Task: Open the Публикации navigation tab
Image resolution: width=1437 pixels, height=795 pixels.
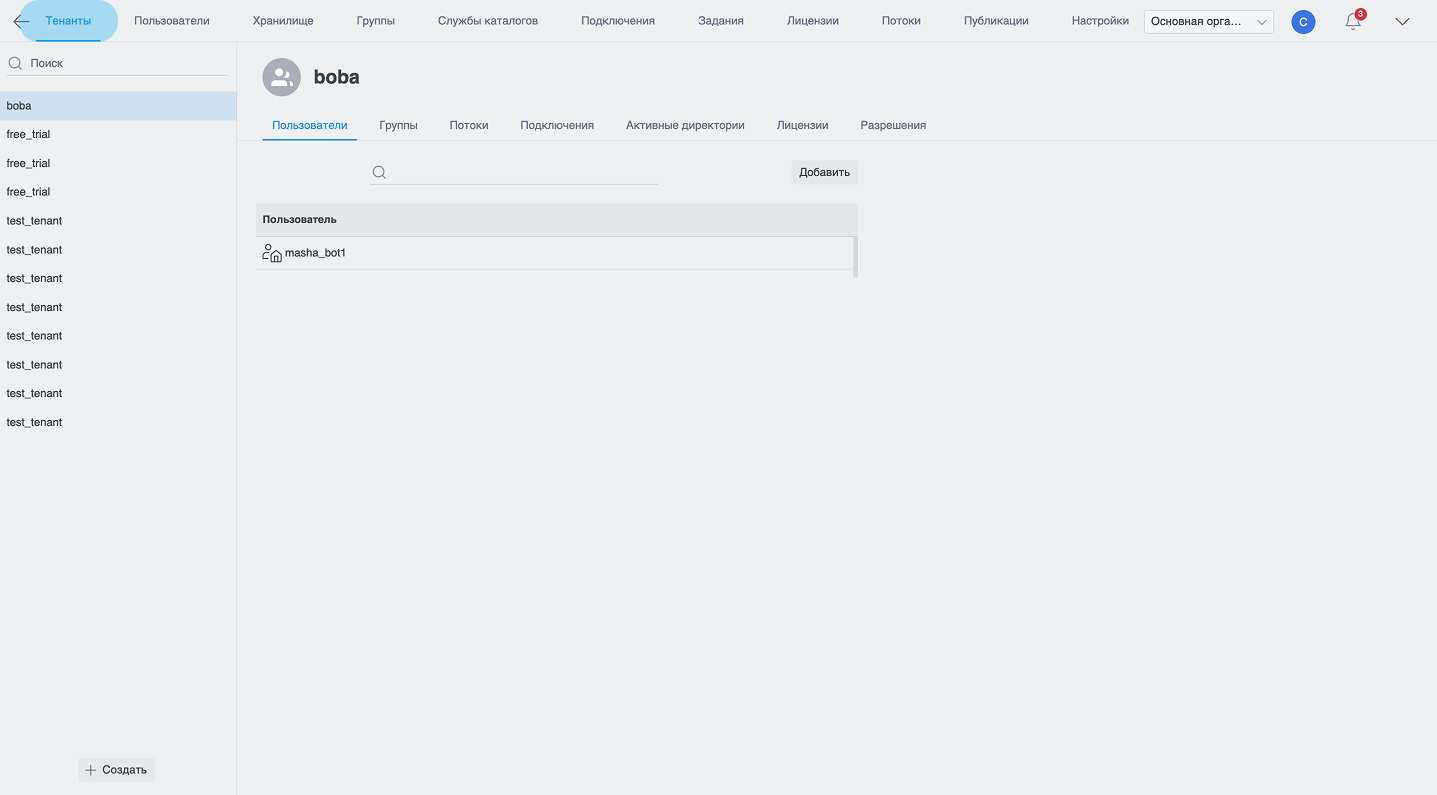Action: (996, 21)
